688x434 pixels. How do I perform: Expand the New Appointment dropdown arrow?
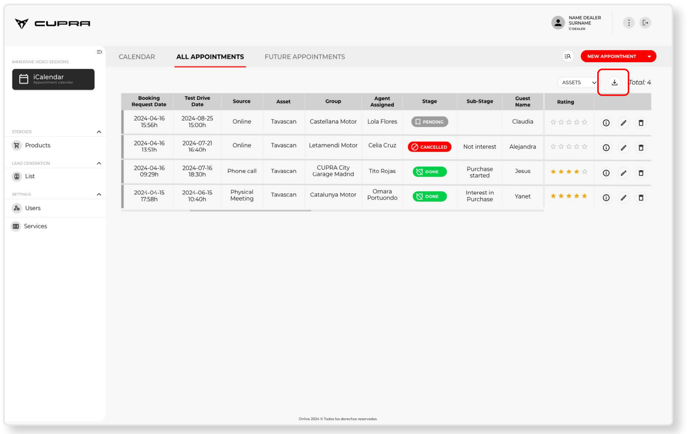649,57
